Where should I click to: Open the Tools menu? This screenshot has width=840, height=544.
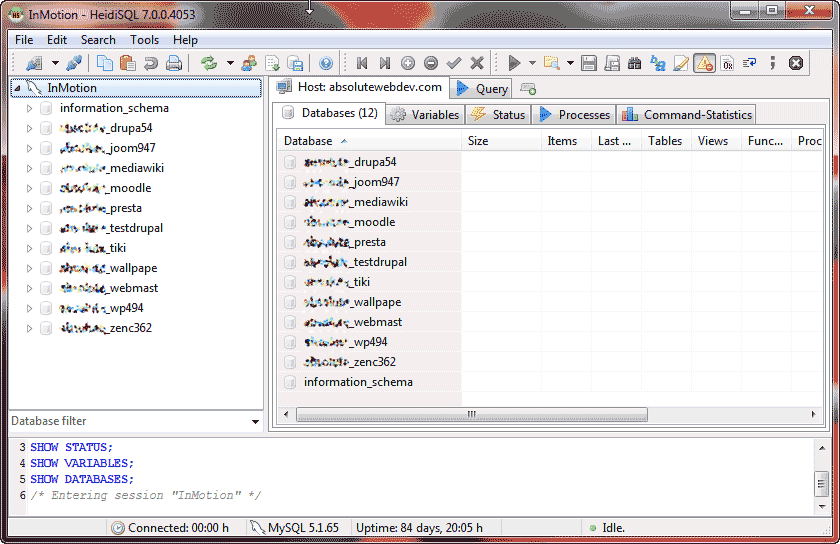click(x=144, y=40)
